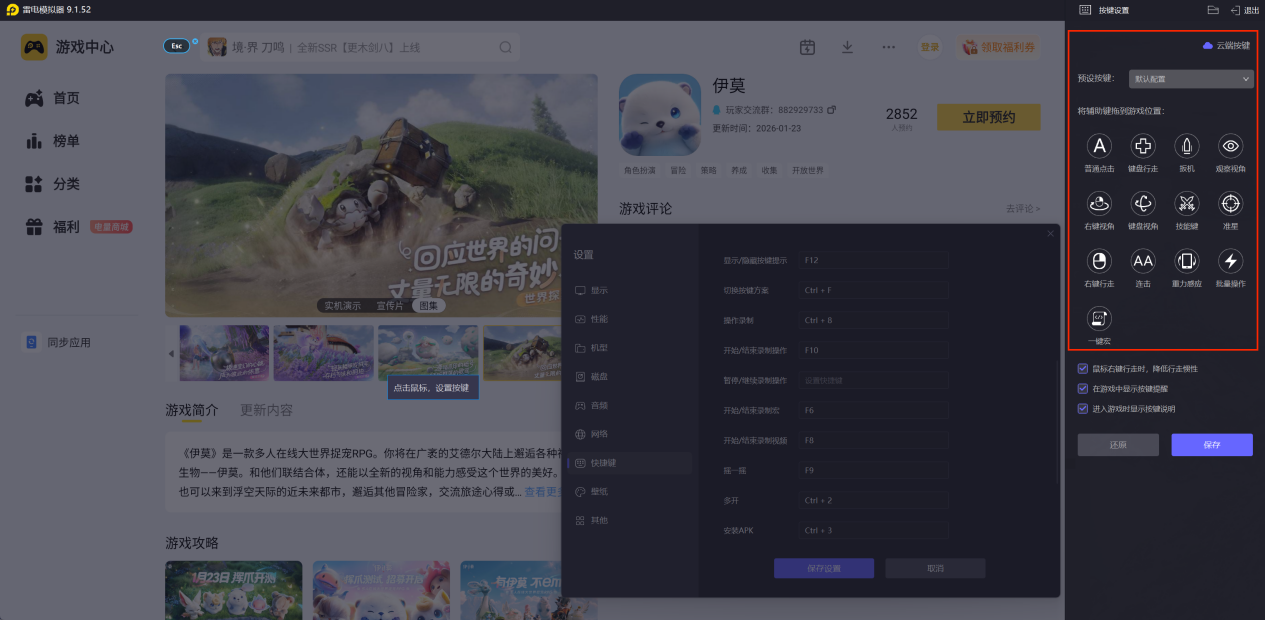Toggle 在游戏中显示按键提醒 checkbox
This screenshot has width=1265, height=620.
1083,389
